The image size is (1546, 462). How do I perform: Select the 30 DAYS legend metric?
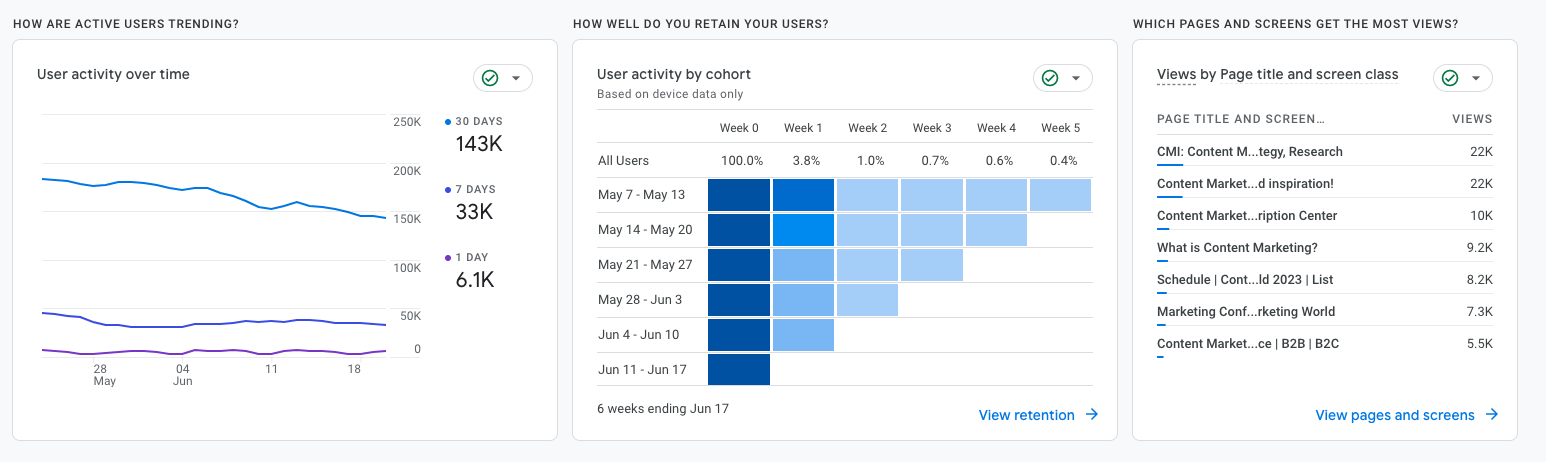(x=478, y=121)
